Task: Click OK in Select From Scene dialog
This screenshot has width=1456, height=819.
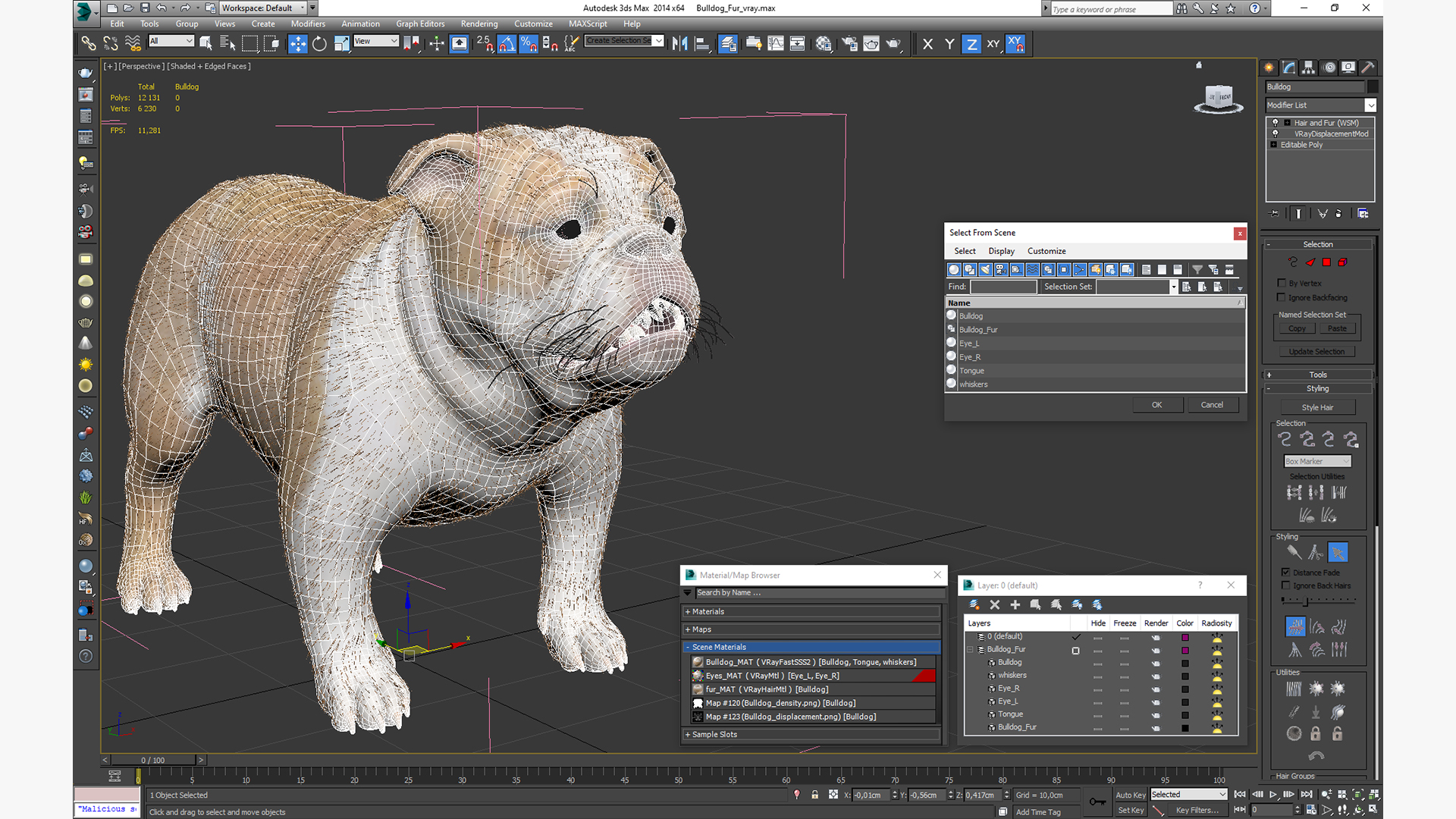Action: click(x=1156, y=405)
